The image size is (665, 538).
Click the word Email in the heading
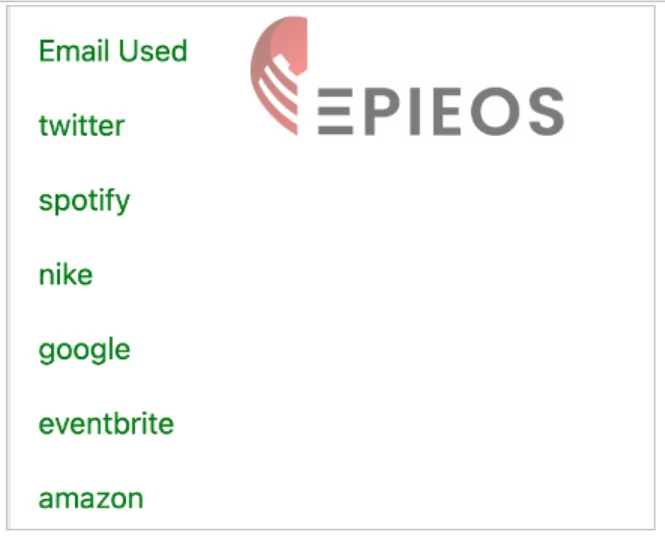[x=74, y=51]
